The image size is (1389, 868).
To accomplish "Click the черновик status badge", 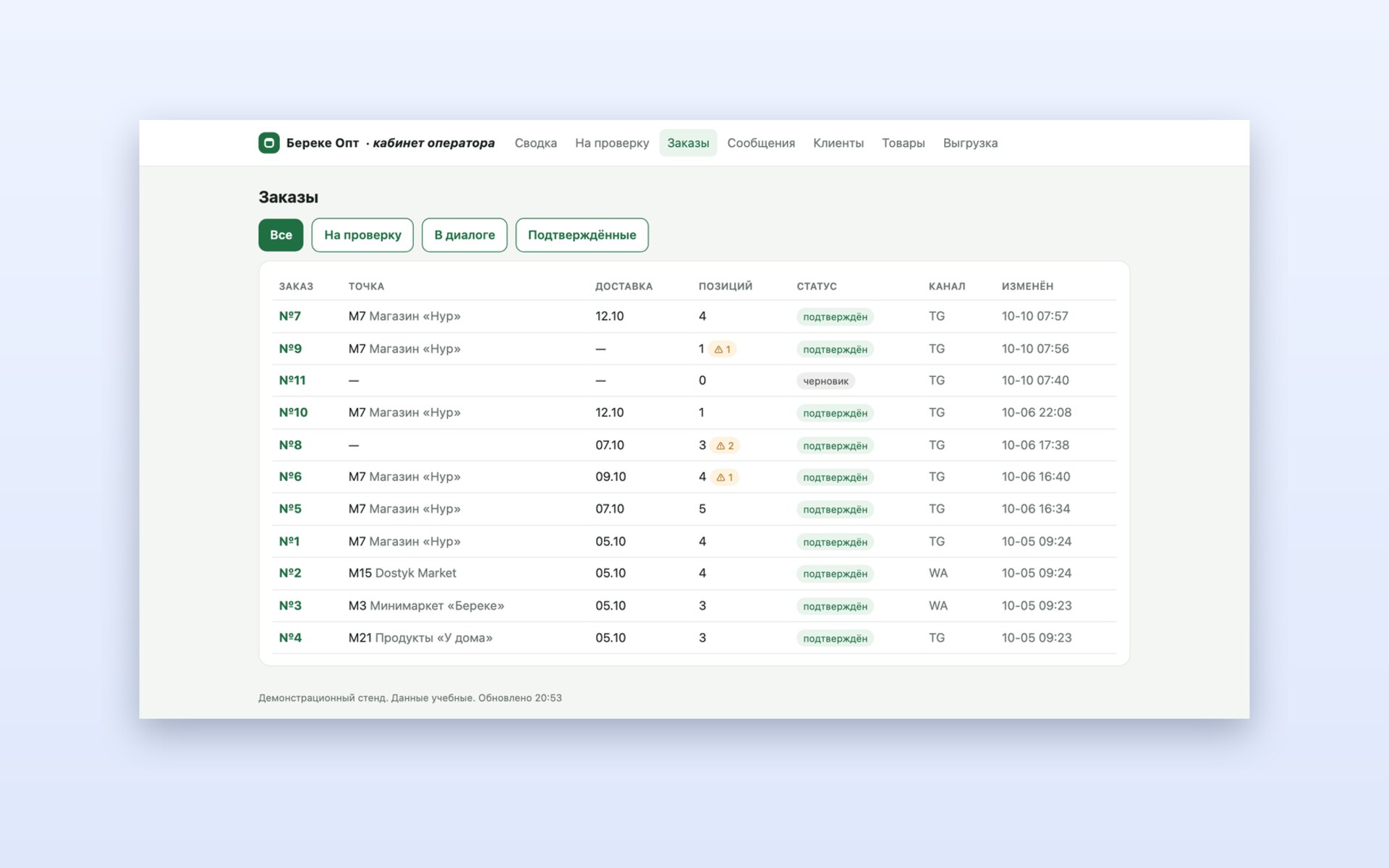I will pyautogui.click(x=825, y=381).
